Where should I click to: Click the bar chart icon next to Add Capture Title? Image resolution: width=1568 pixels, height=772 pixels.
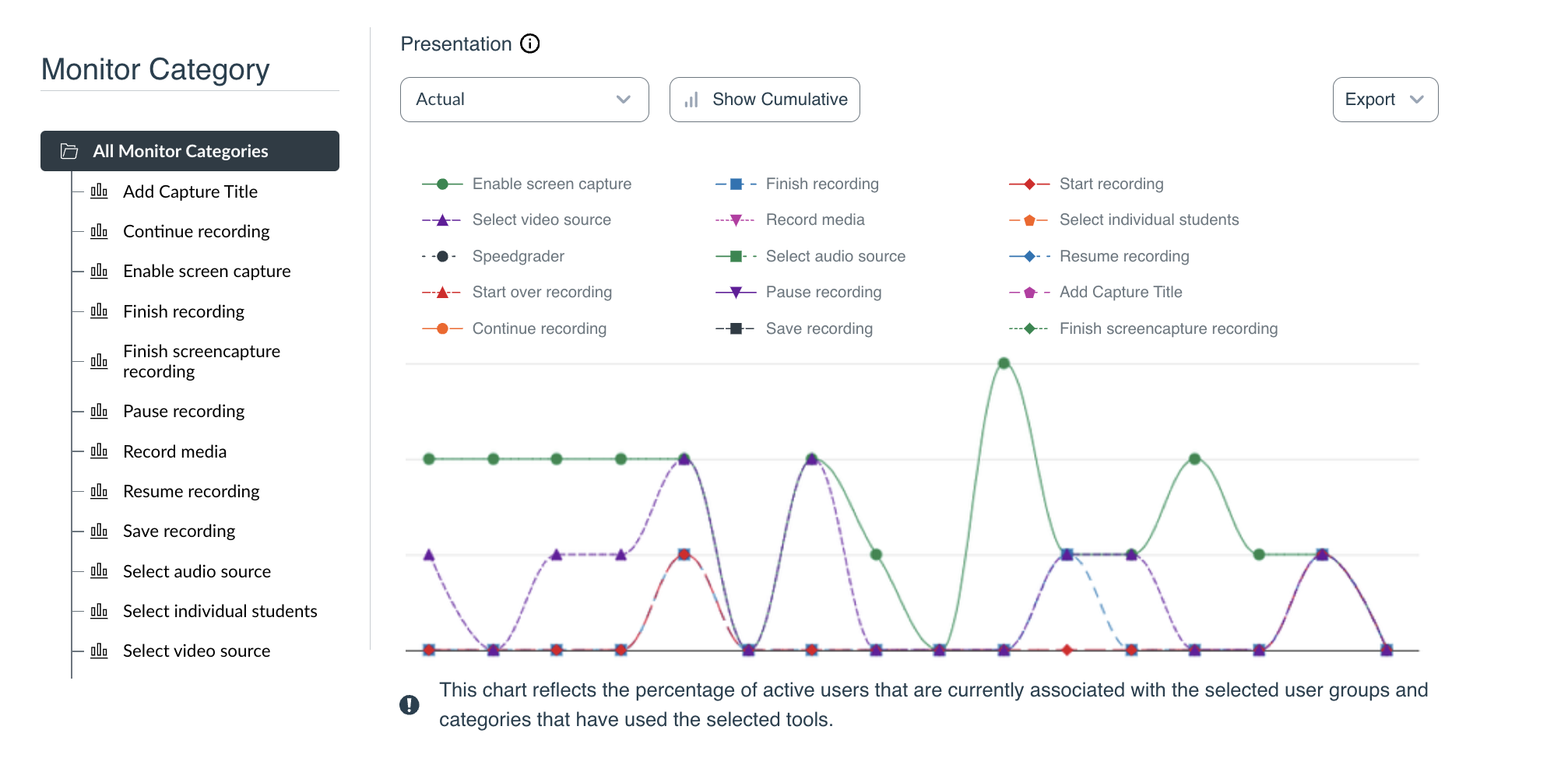[x=100, y=191]
